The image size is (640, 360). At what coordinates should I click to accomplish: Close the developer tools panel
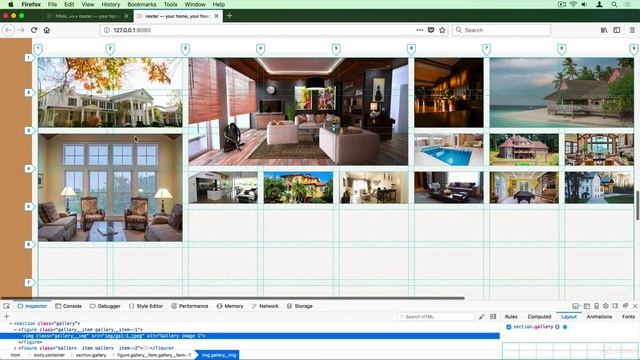pyautogui.click(x=635, y=306)
